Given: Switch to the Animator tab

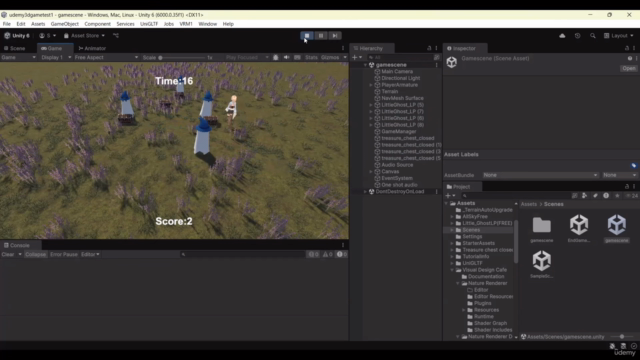Looking at the screenshot, I should (x=92, y=48).
